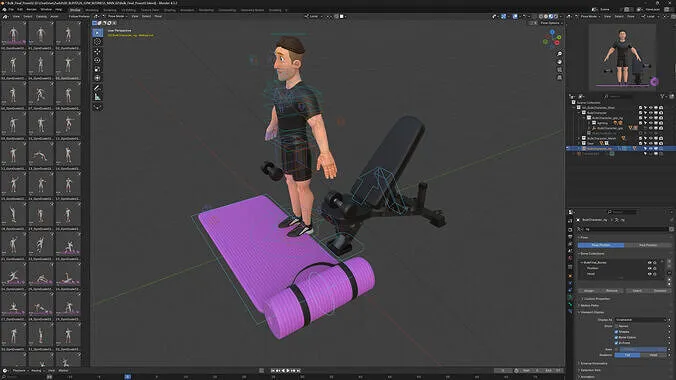Screen dimensions: 676x380
Task: Click the viewport pan hand icon
Action: click(x=559, y=62)
